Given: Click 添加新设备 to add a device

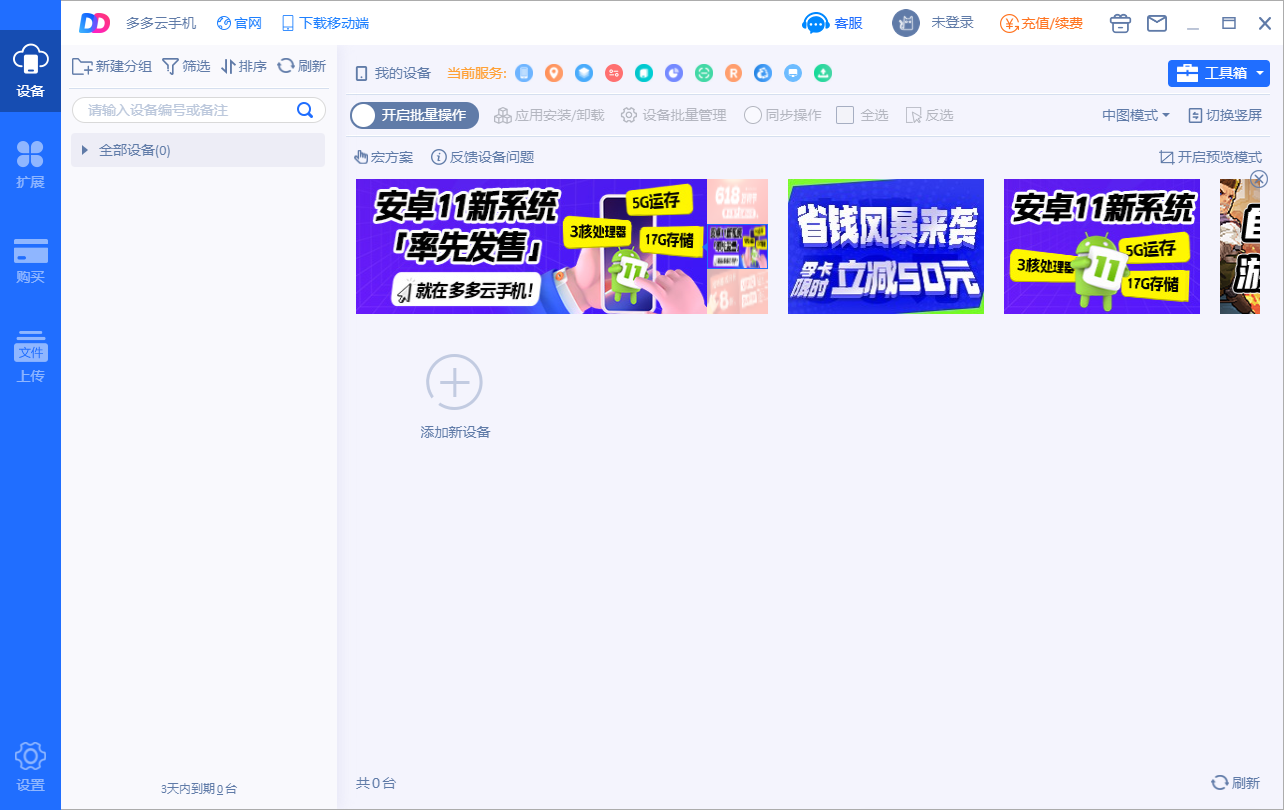Looking at the screenshot, I should click(454, 382).
